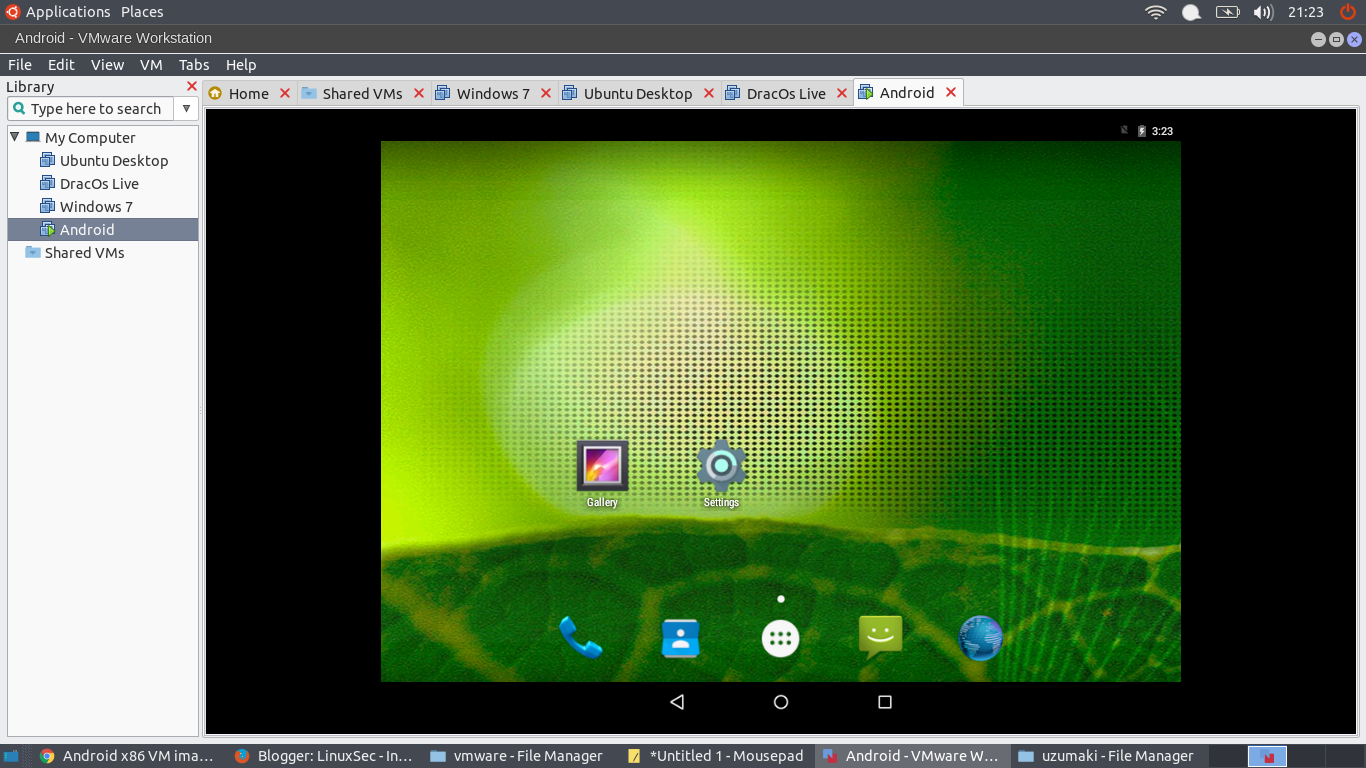Open the Messaging app icon

(x=881, y=637)
